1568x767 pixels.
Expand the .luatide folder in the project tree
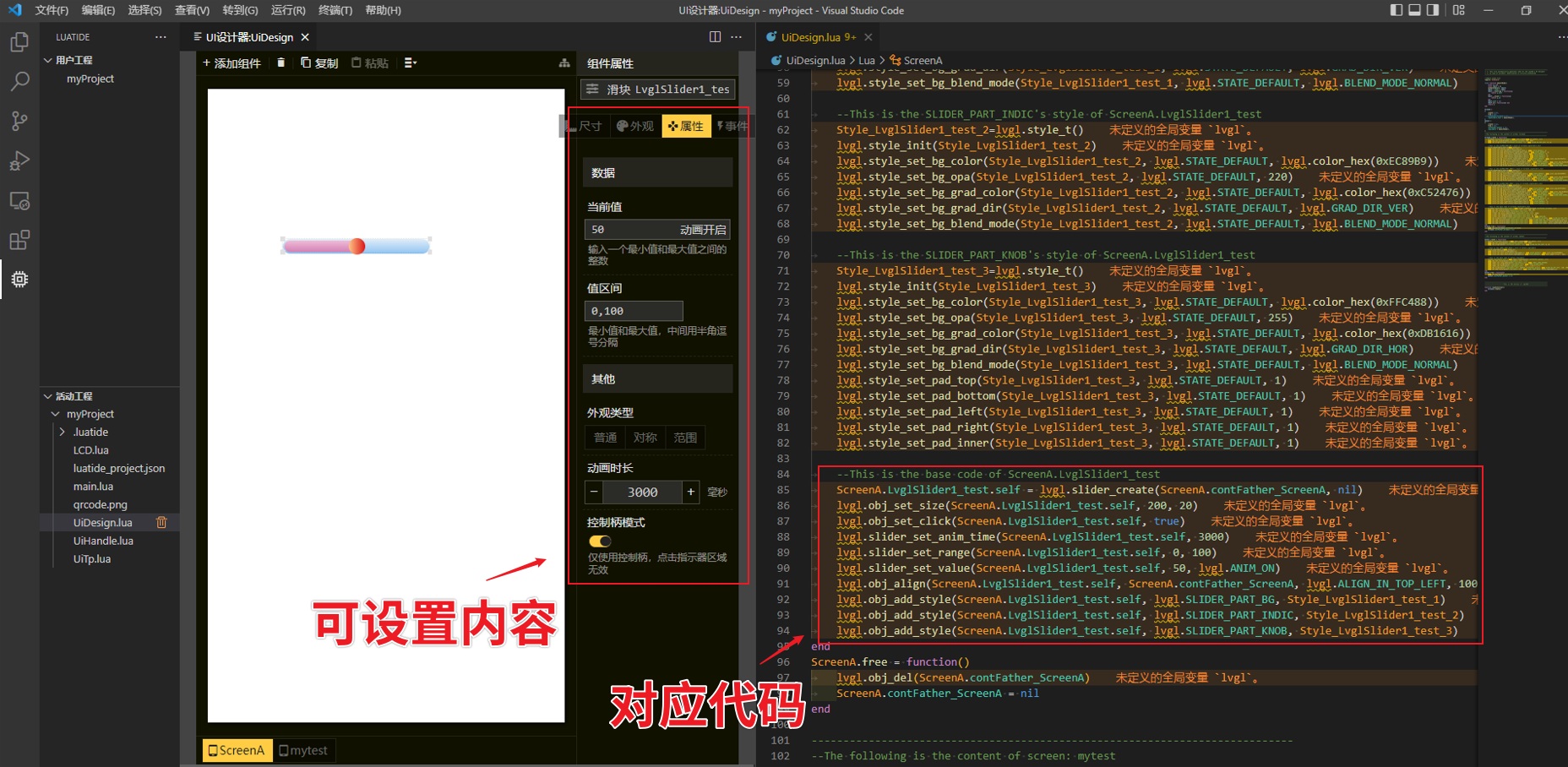point(62,432)
